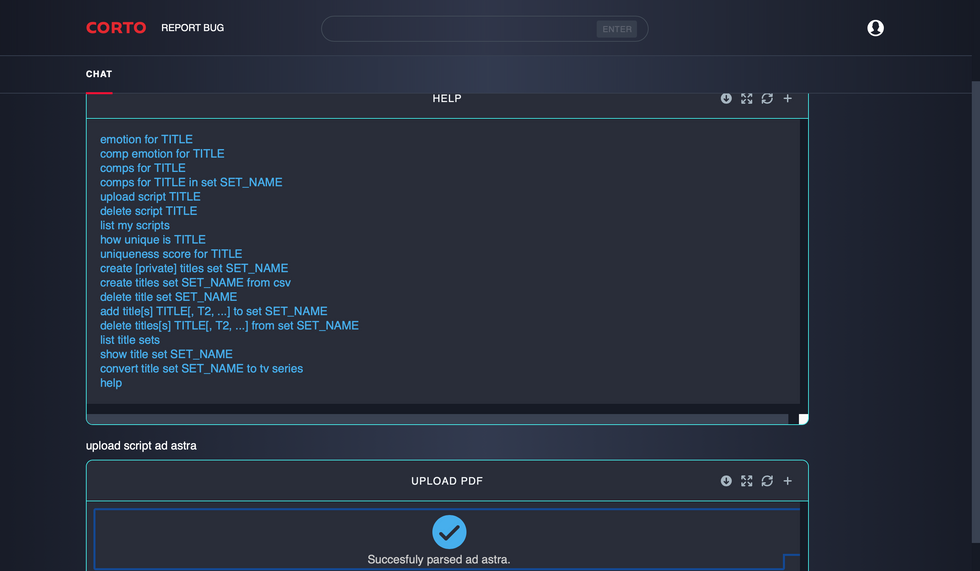Viewport: 980px width, 571px height.
Task: Select 'add title[s] ... to set SET_NAME'
Action: pyautogui.click(x=214, y=311)
